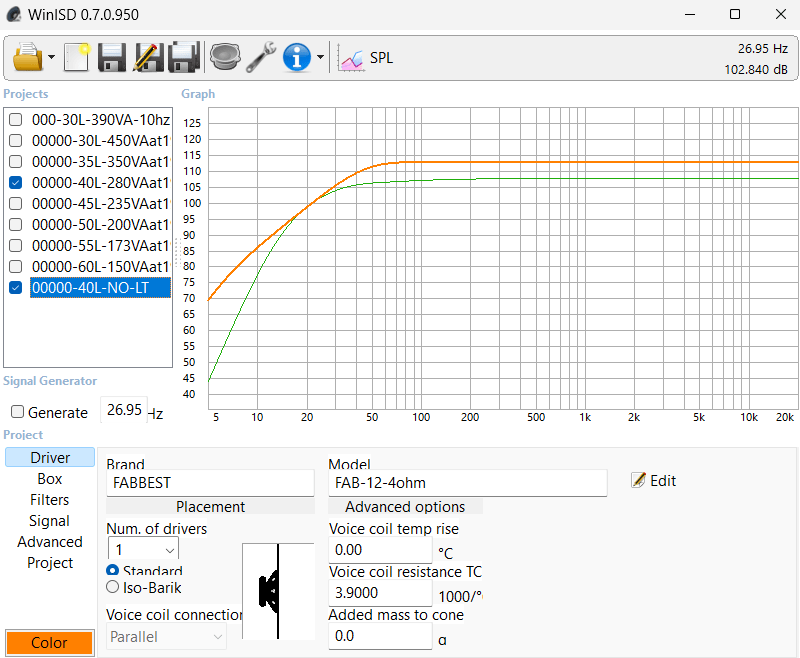800x658 pixels.
Task: Check the 00000-35L-350VAat1 project checkbox
Action: pyautogui.click(x=16, y=161)
